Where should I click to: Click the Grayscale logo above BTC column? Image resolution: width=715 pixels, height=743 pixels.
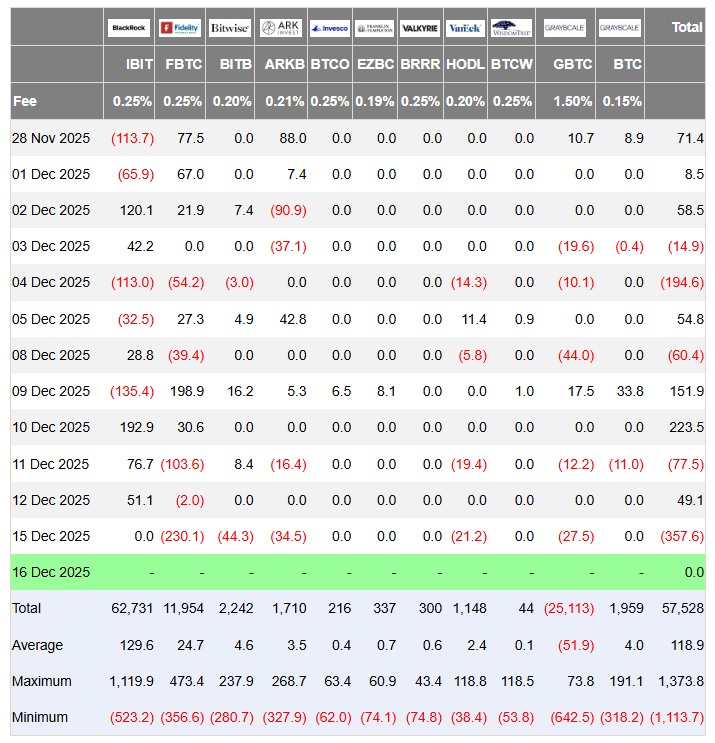point(620,28)
